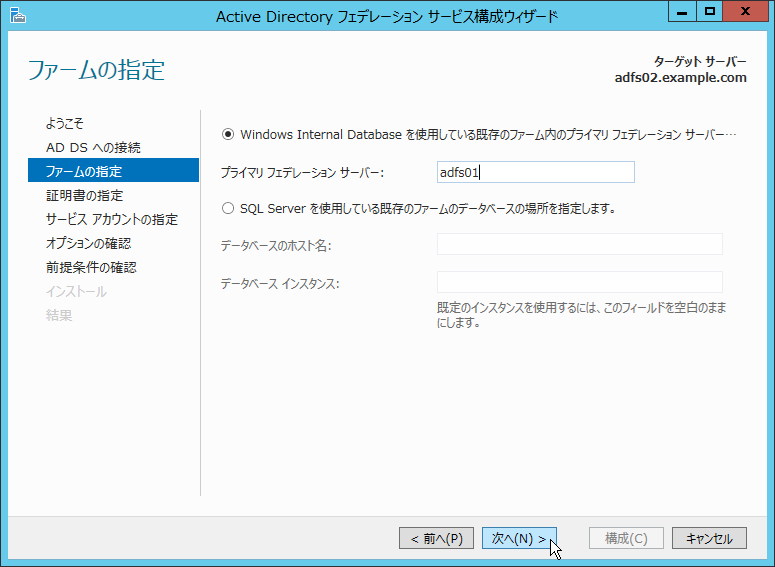Select the SQL Server database radio button
Viewport: 775px width, 567px height.
(x=228, y=209)
